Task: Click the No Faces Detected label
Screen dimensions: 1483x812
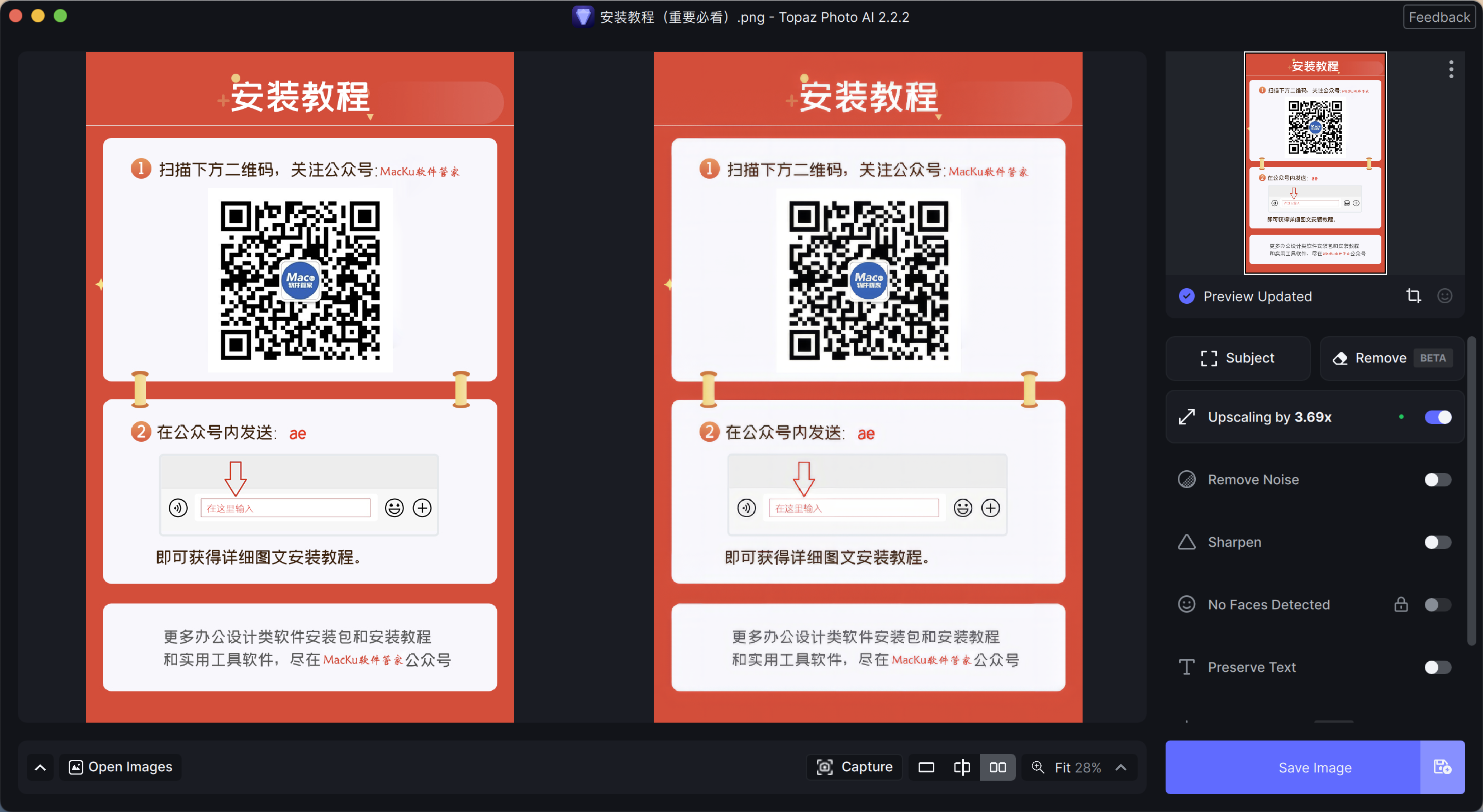Action: pos(1269,604)
